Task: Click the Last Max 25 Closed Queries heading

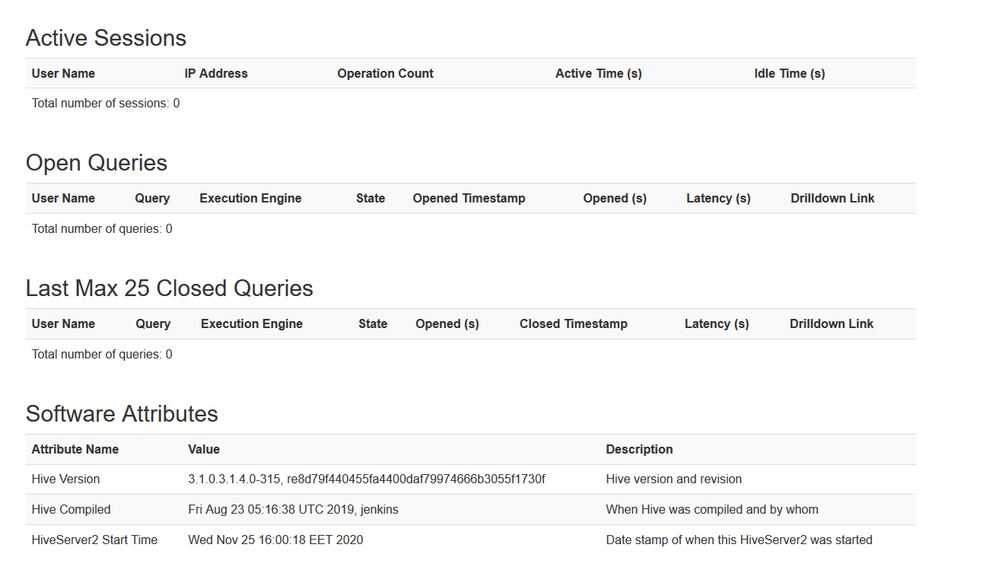Action: [169, 288]
